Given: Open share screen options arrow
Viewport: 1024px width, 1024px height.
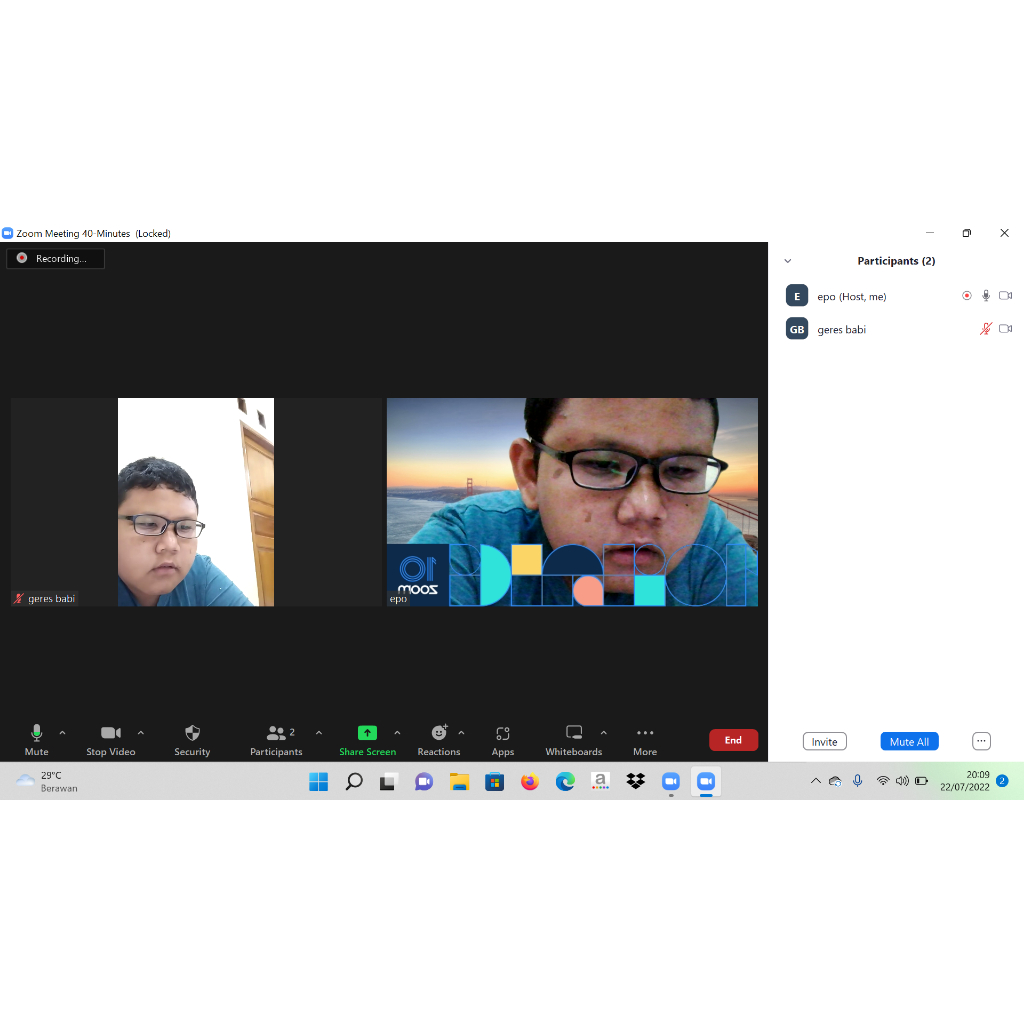Looking at the screenshot, I should click(x=397, y=733).
